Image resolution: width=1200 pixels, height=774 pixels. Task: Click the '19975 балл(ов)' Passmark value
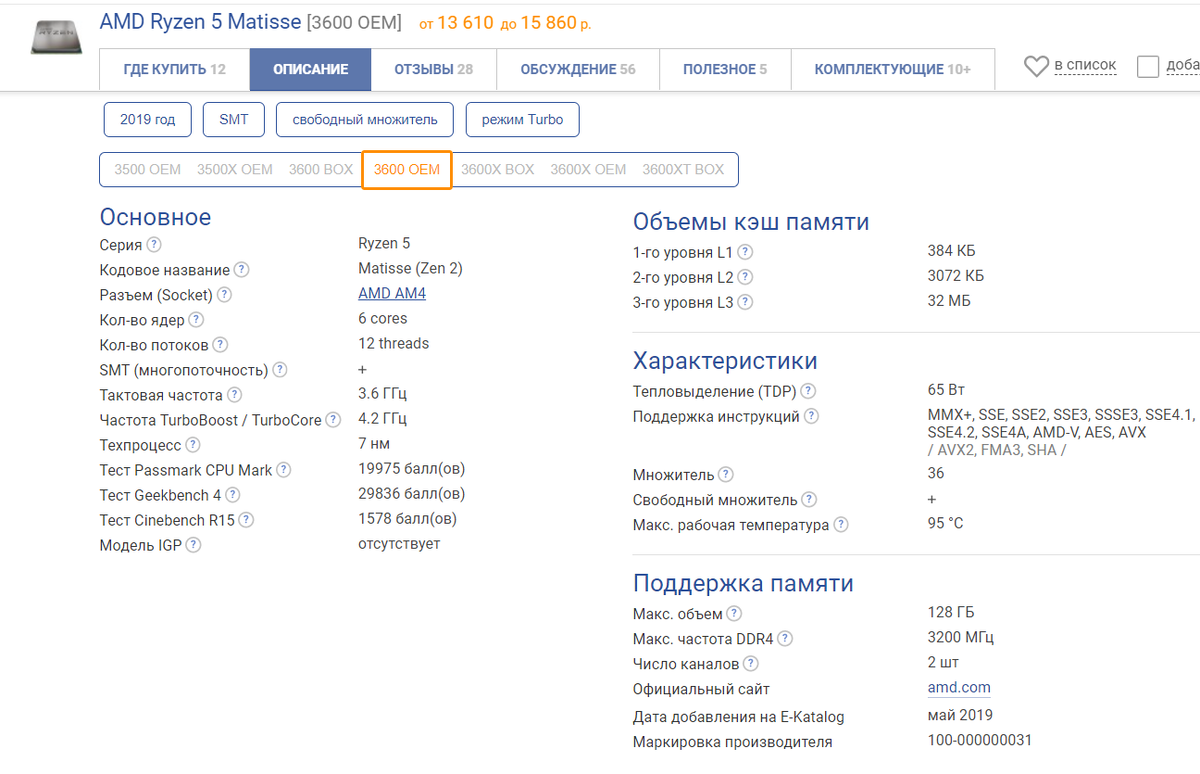(x=412, y=469)
